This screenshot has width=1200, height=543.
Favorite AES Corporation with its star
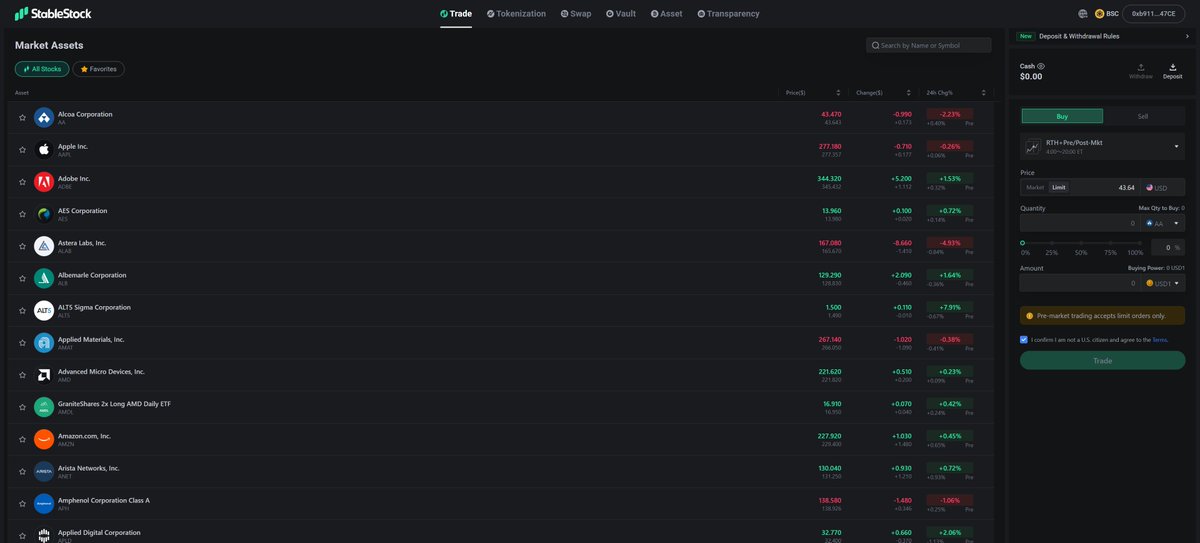point(22,214)
